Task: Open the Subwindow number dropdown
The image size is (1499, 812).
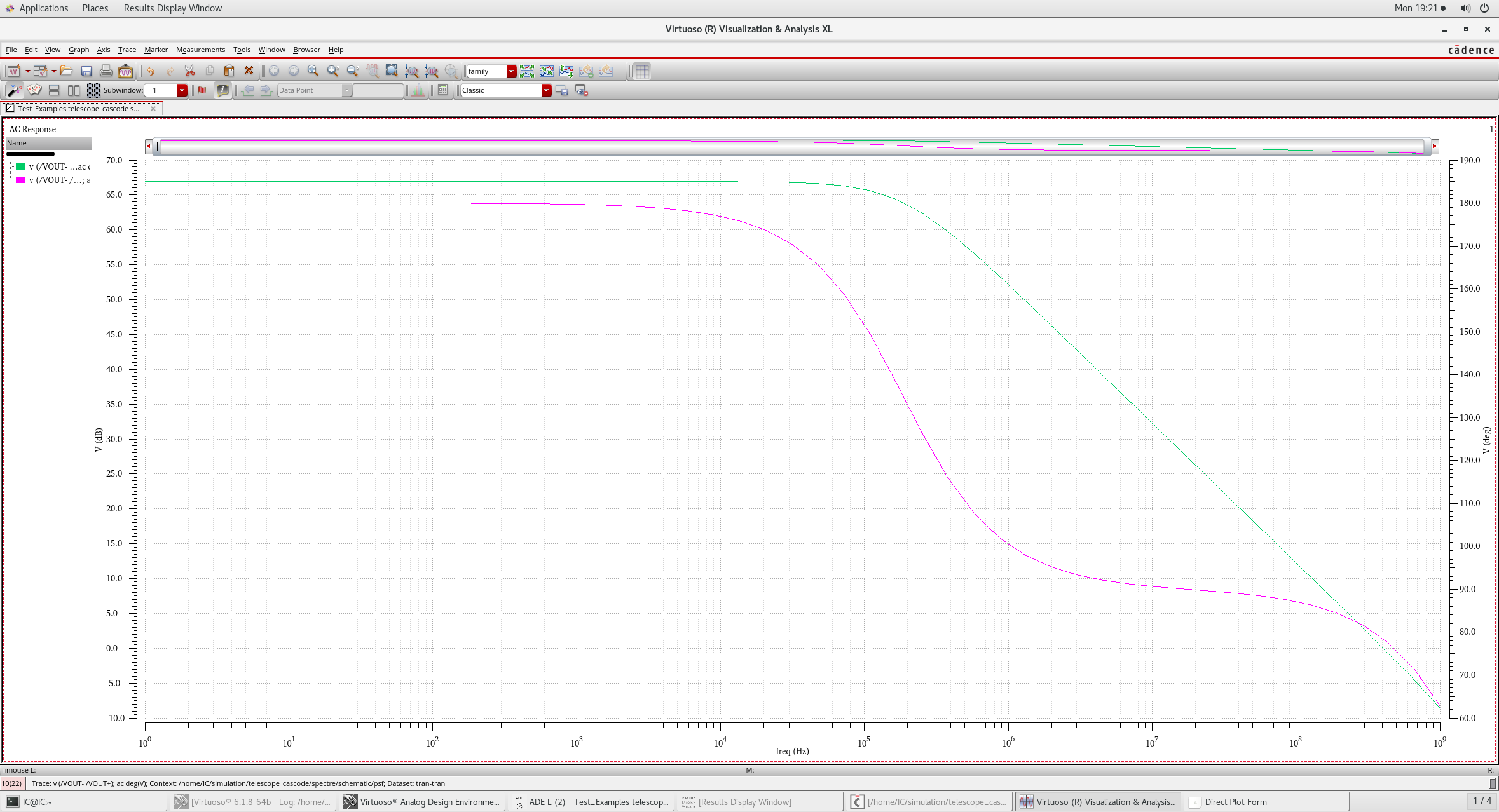Action: pos(182,90)
